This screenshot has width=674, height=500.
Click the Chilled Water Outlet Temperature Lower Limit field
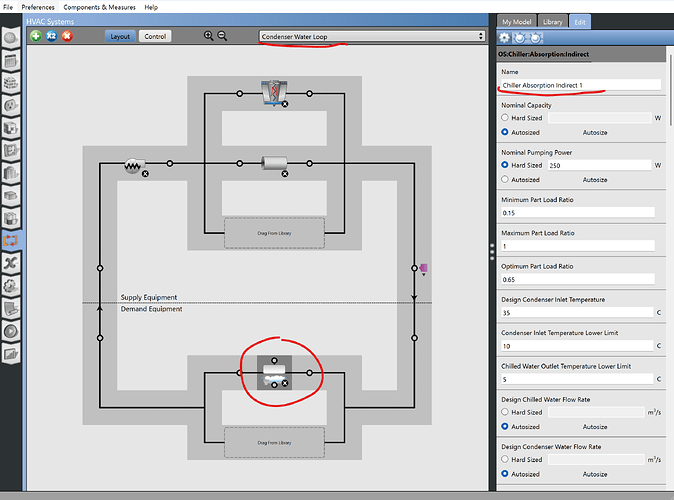tap(577, 379)
